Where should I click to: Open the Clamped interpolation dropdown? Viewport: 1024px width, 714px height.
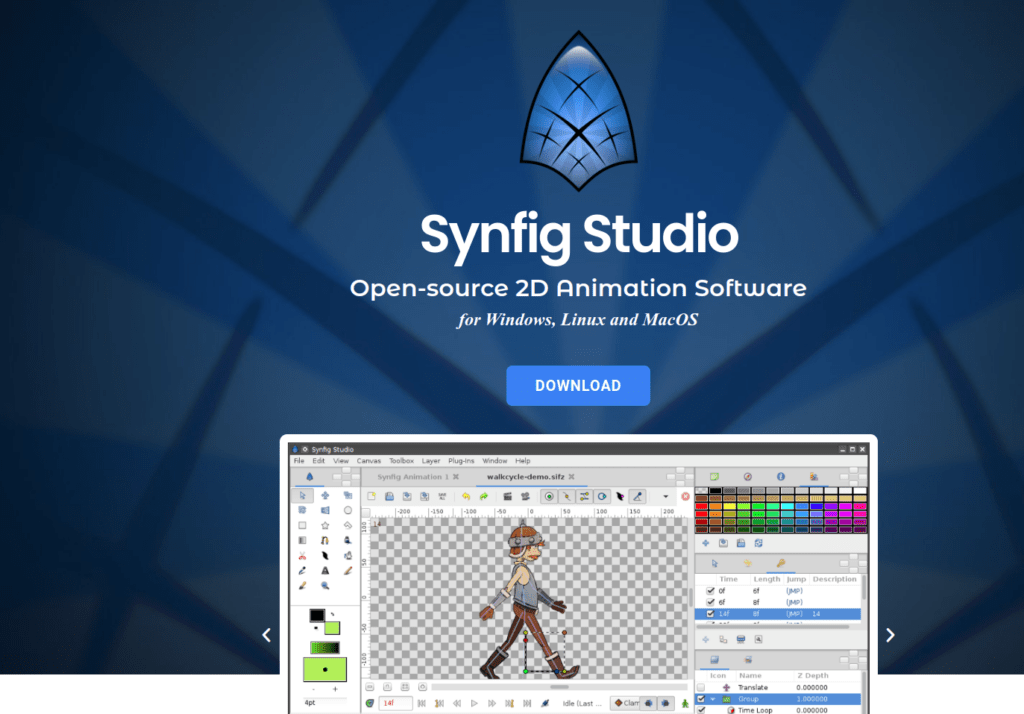click(626, 703)
